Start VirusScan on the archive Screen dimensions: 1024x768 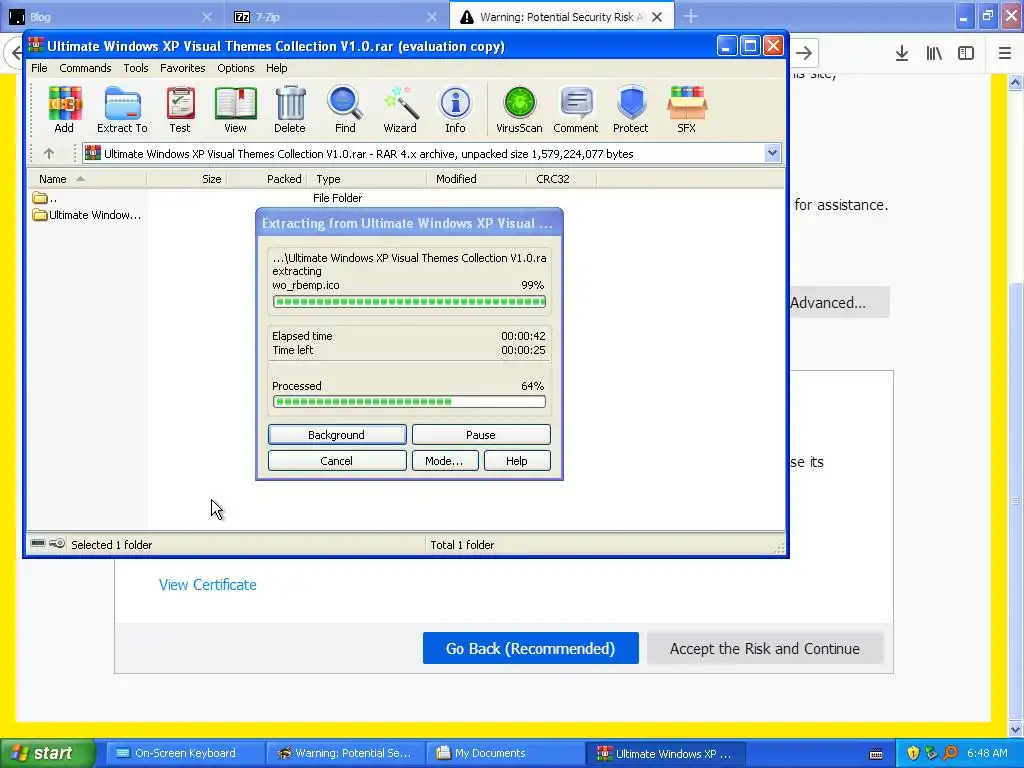(519, 110)
